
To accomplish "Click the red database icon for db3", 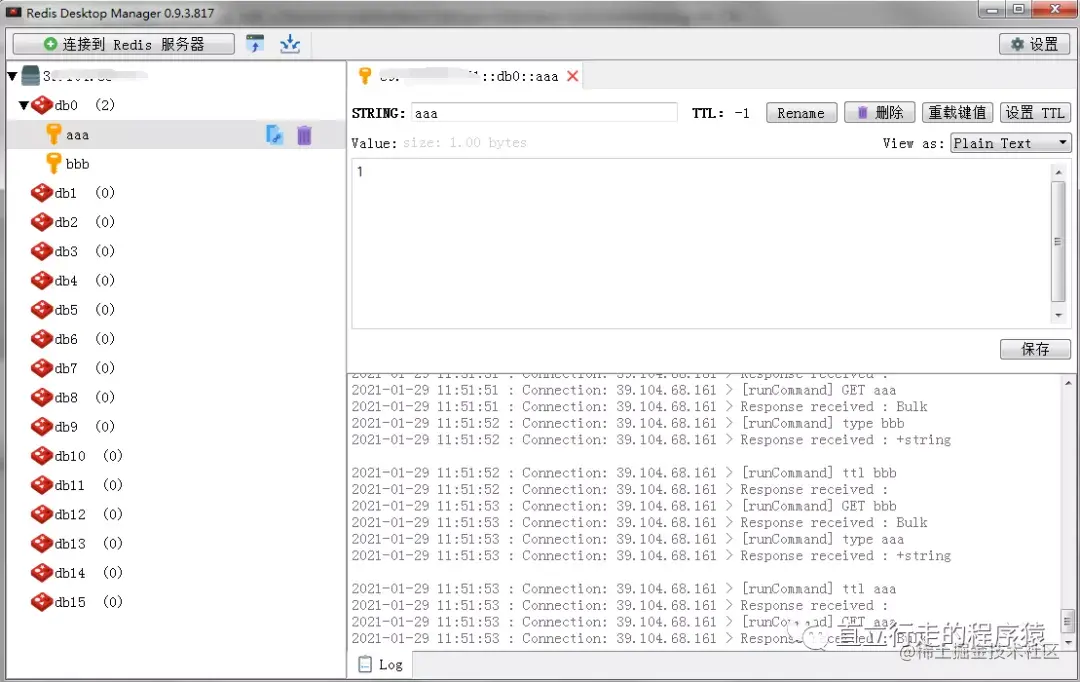I will point(42,251).
